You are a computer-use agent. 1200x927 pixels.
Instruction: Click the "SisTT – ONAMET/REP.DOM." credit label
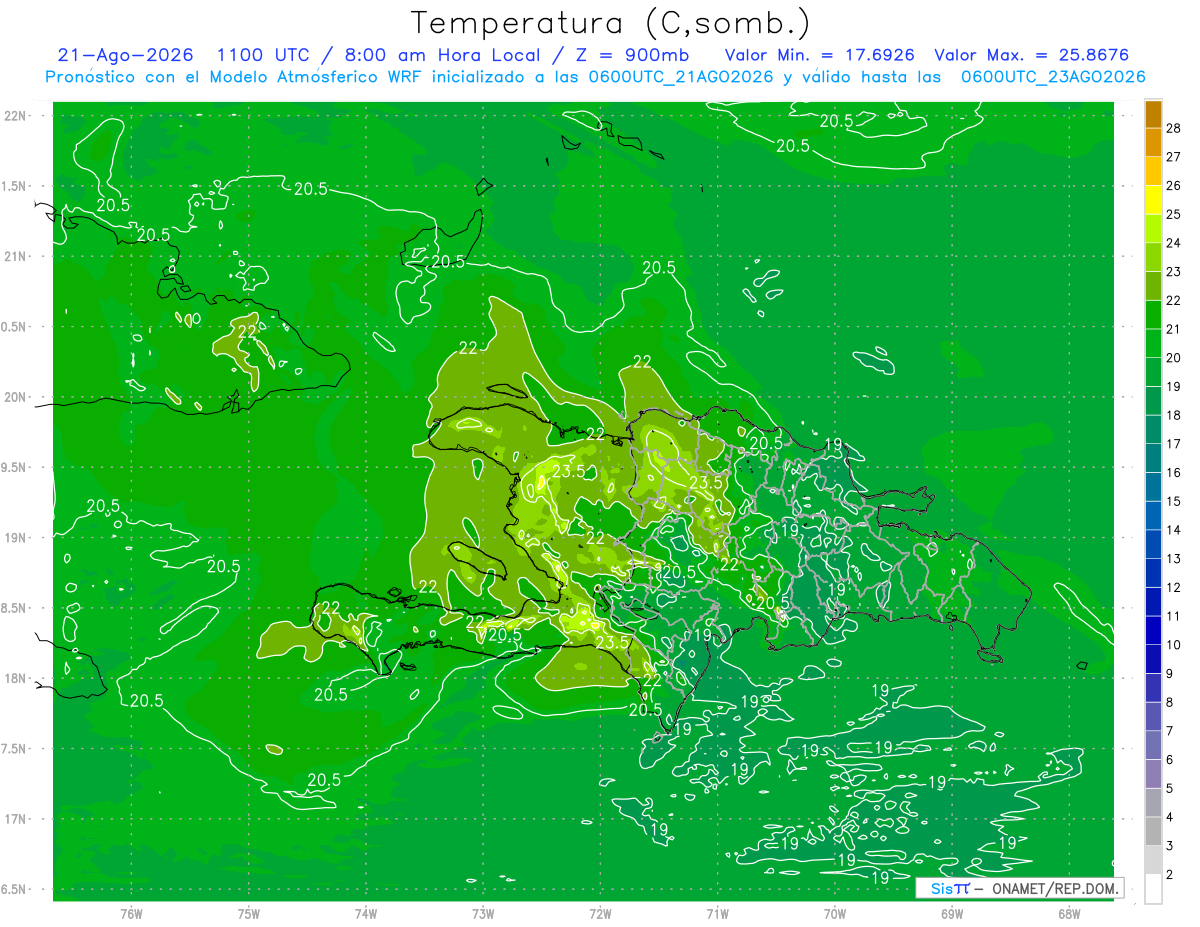(x=1021, y=888)
